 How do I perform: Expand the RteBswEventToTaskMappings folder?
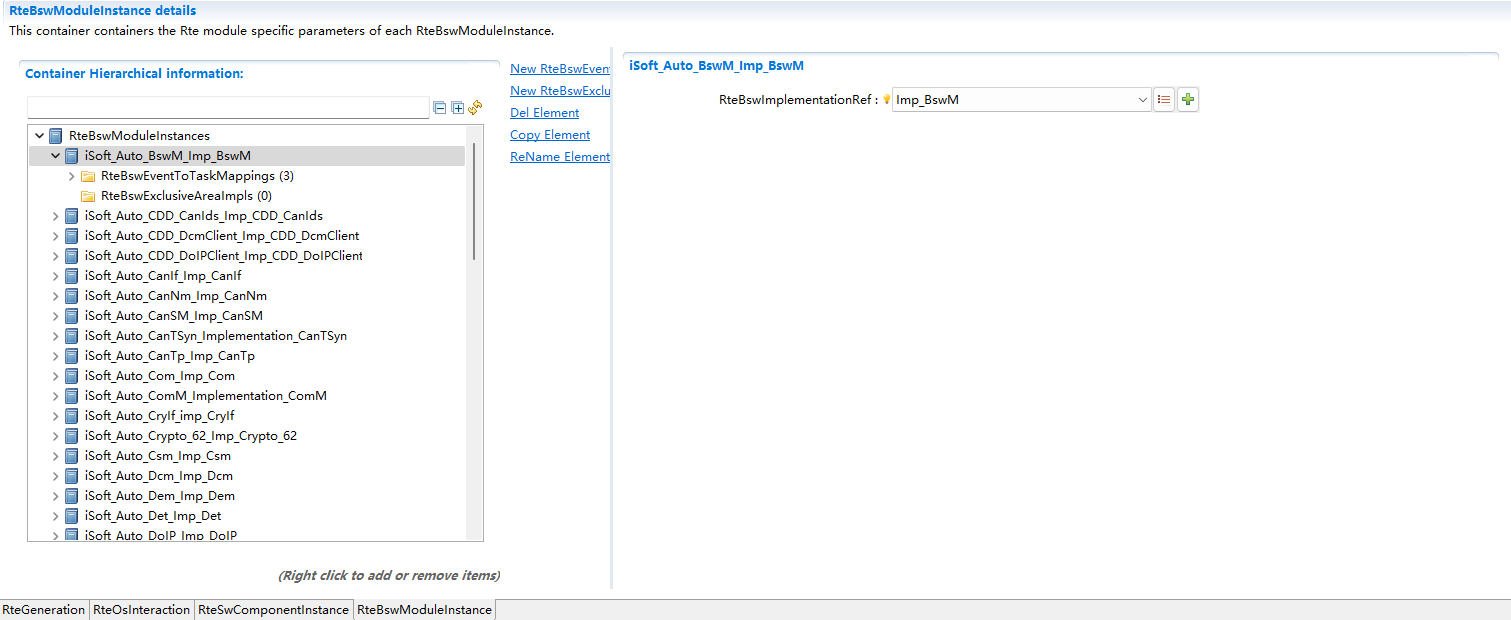[x=72, y=176]
